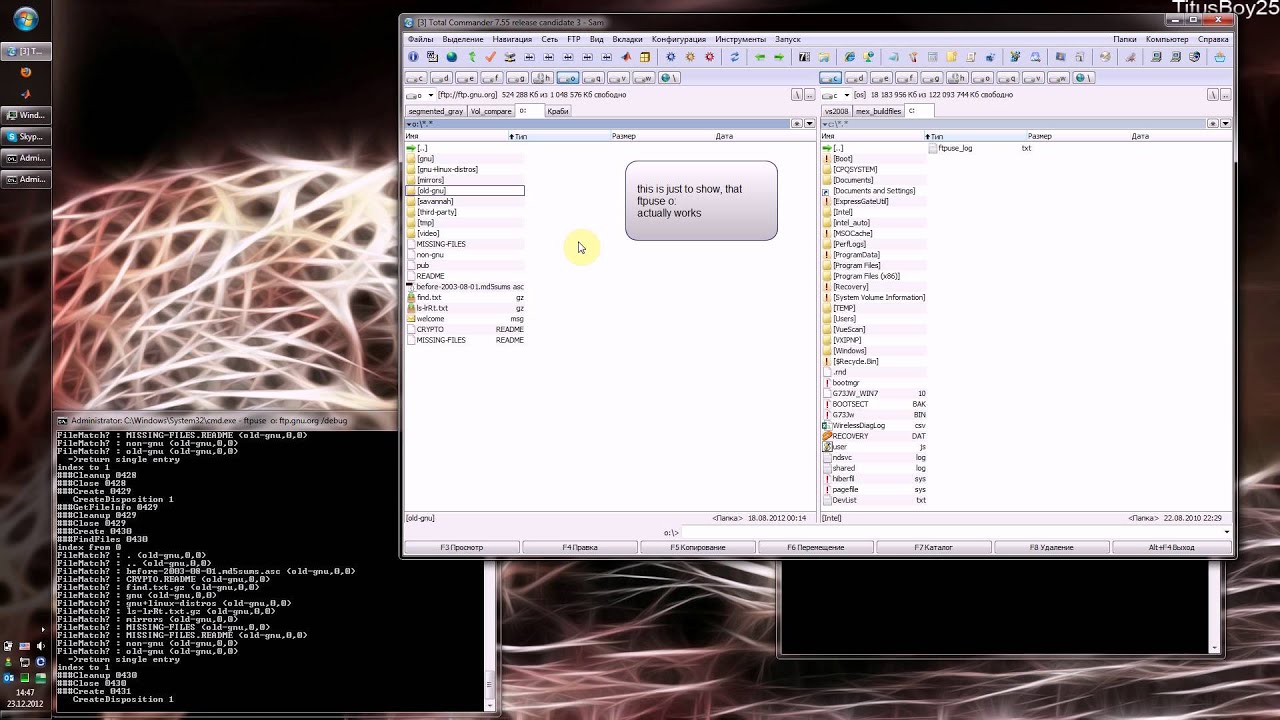Open the Инструменты menu
1280x720 pixels.
tap(741, 39)
